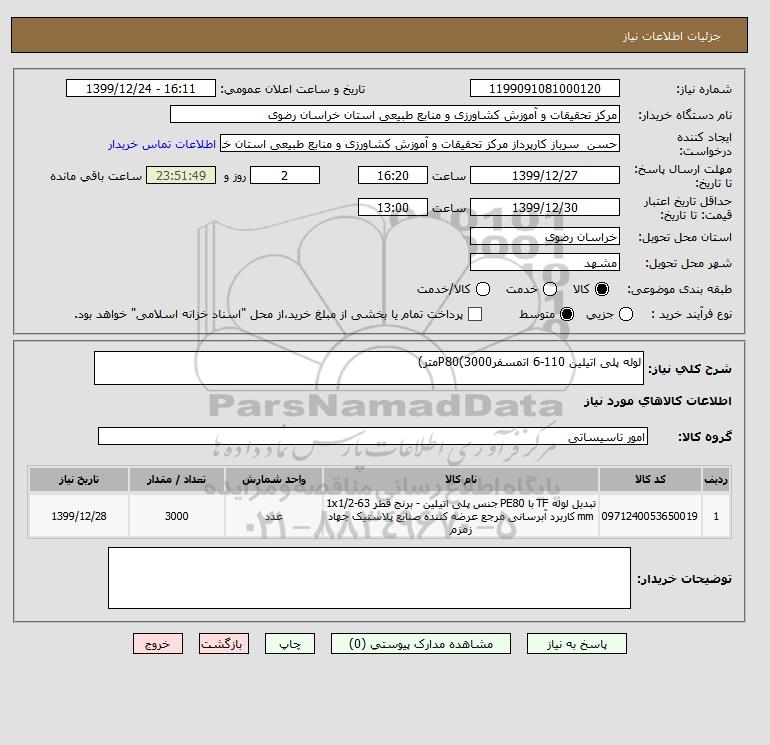Click the تعداد / مقدار column header

click(177, 479)
